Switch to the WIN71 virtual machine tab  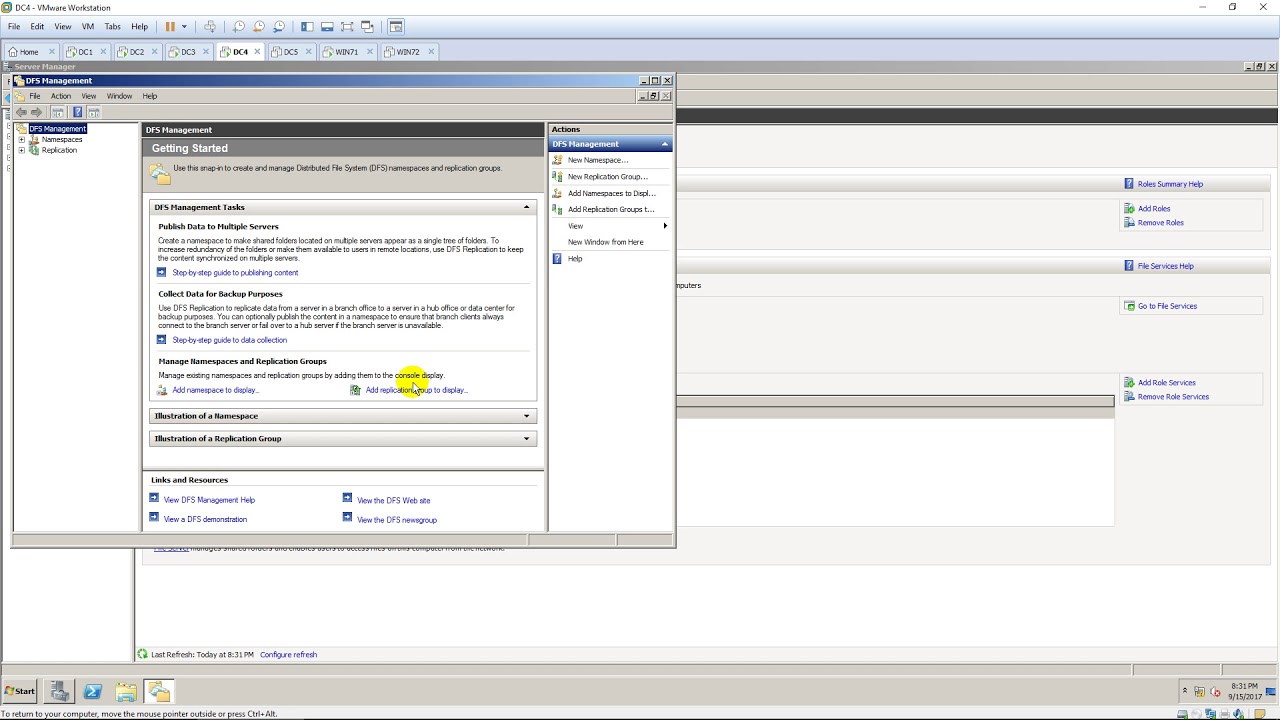[346, 52]
